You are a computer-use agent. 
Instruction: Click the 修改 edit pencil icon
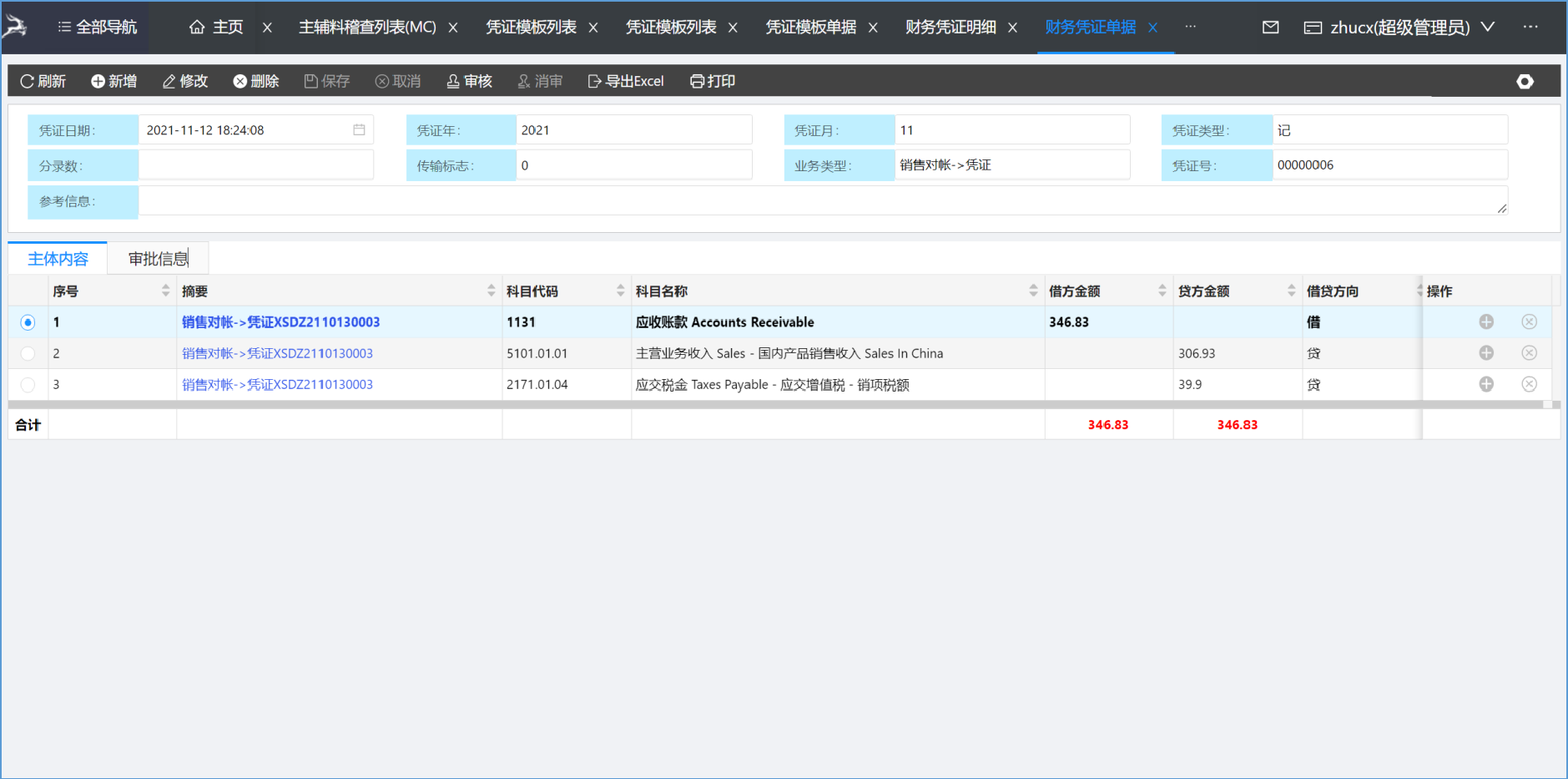169,81
